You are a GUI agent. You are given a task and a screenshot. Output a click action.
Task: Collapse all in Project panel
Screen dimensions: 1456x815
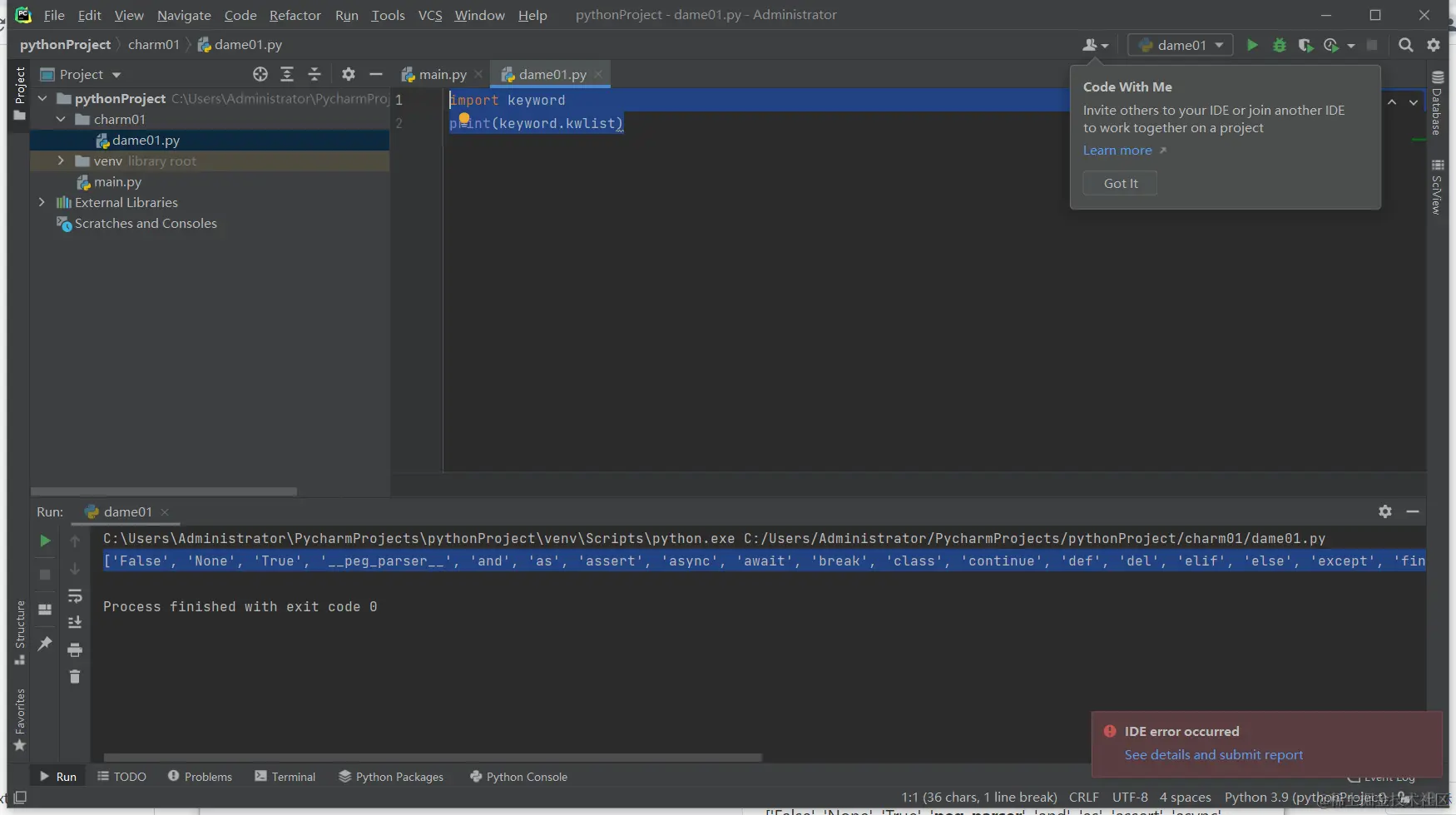(x=314, y=74)
